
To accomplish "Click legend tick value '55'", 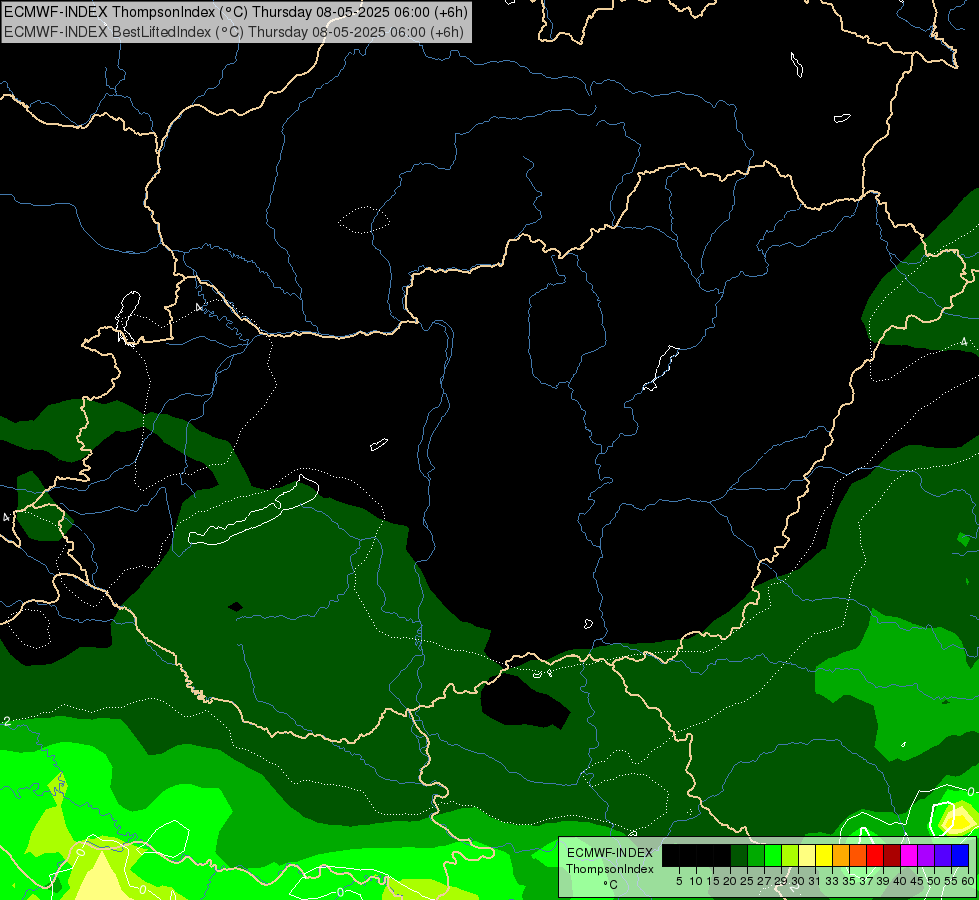I will click(951, 881).
